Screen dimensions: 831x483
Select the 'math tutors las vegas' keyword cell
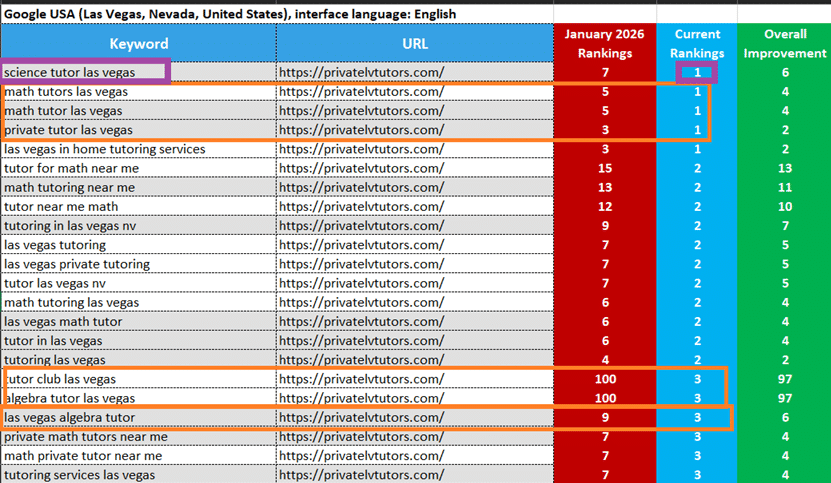138,91
